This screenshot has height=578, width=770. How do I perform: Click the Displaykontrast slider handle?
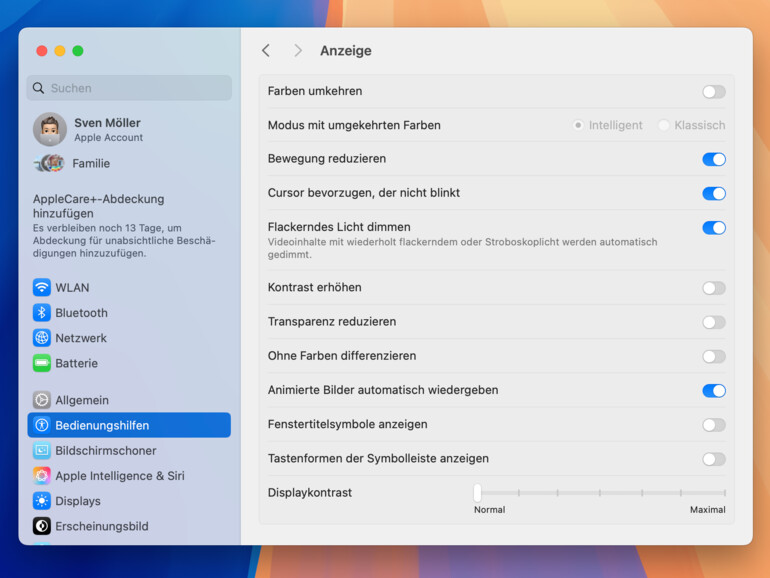click(477, 492)
